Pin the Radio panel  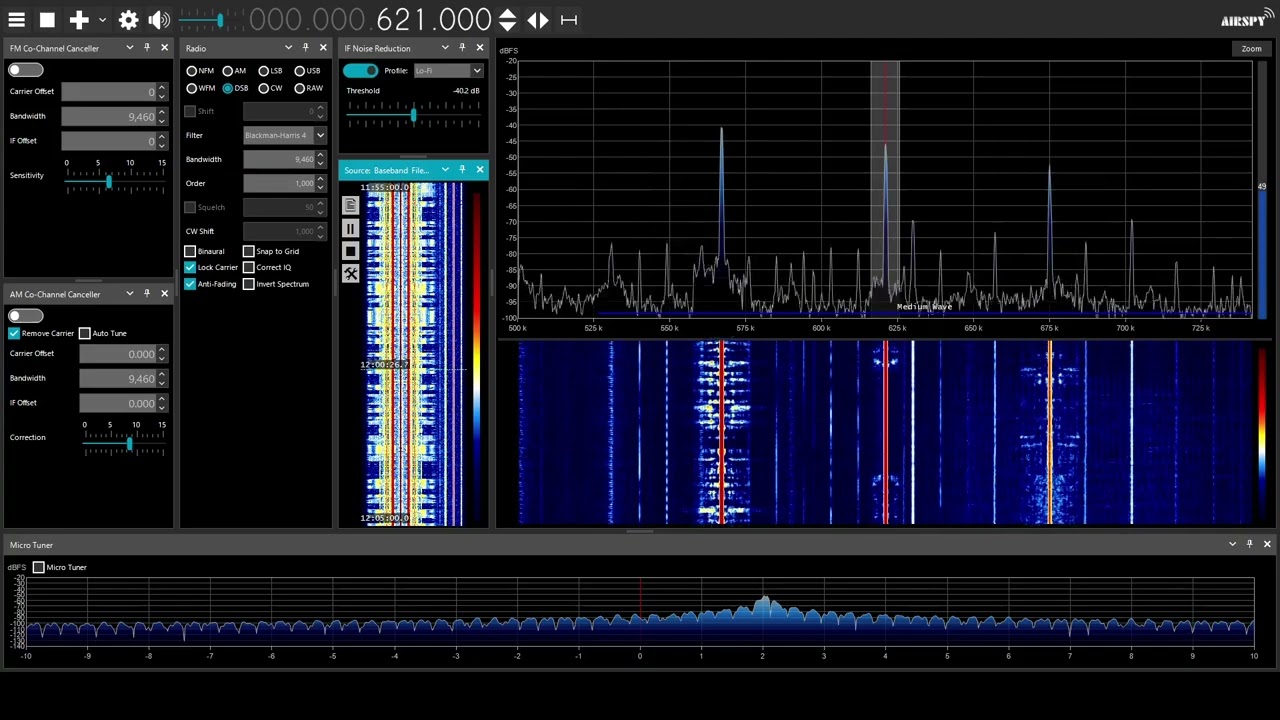pos(306,48)
